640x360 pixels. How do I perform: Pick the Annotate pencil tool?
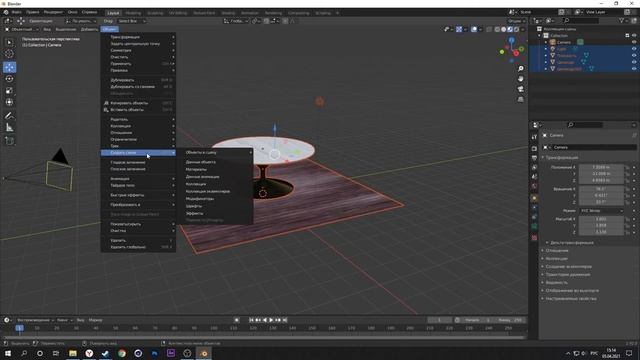(9, 116)
